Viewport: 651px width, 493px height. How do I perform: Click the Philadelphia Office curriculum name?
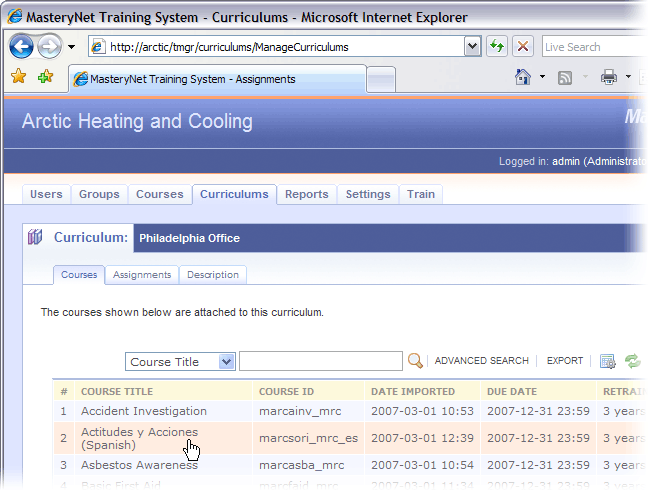point(189,238)
